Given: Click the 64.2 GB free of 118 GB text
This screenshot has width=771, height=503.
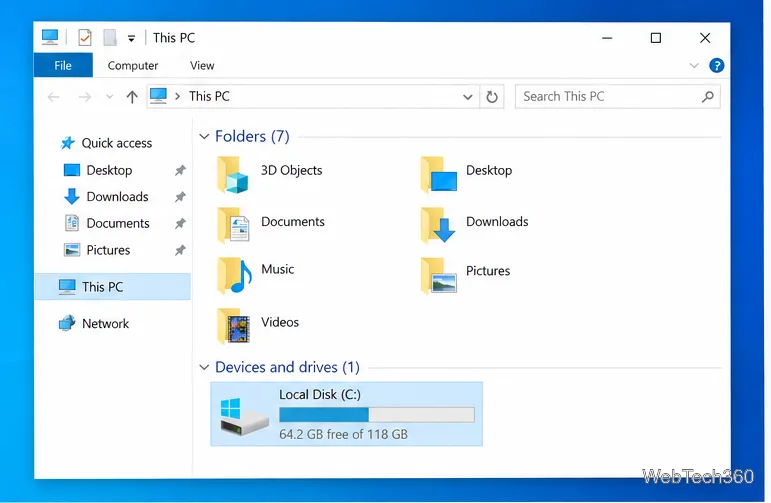Looking at the screenshot, I should (343, 434).
